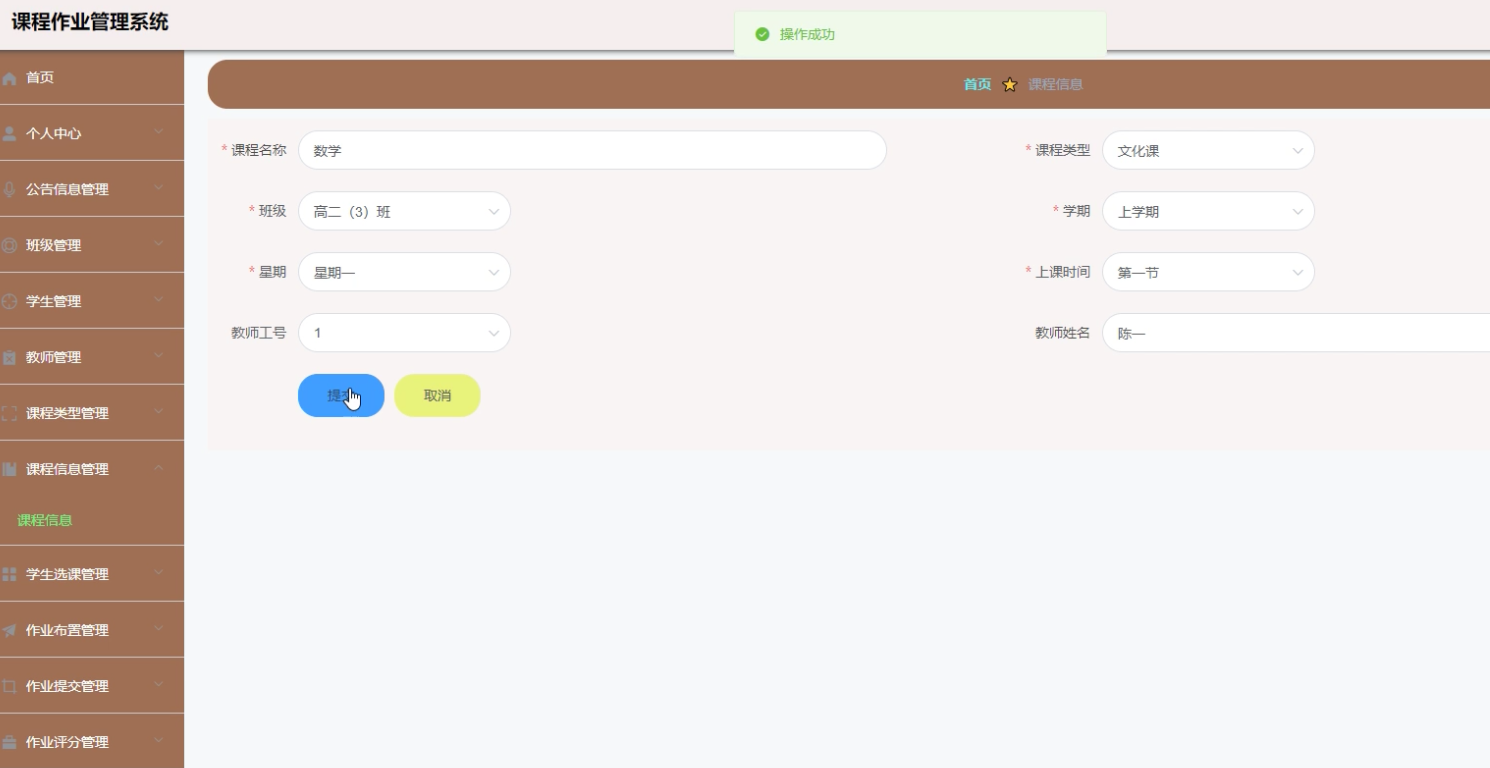This screenshot has height=768, width=1490.
Task: Open the 个人中心 sidebar menu
Action: point(92,134)
